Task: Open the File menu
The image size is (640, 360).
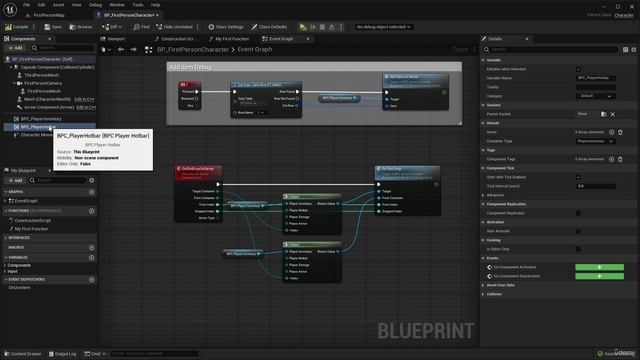Action: click(27, 5)
